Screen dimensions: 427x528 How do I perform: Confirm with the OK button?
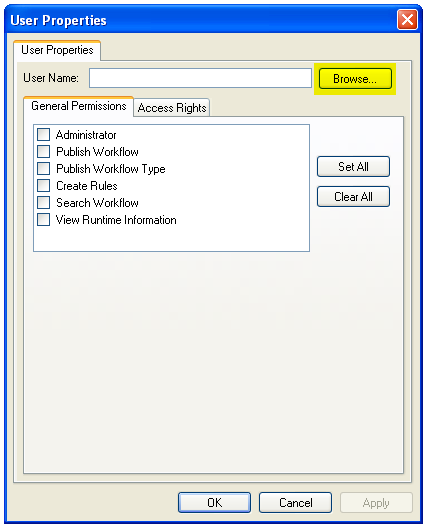[x=215, y=502]
